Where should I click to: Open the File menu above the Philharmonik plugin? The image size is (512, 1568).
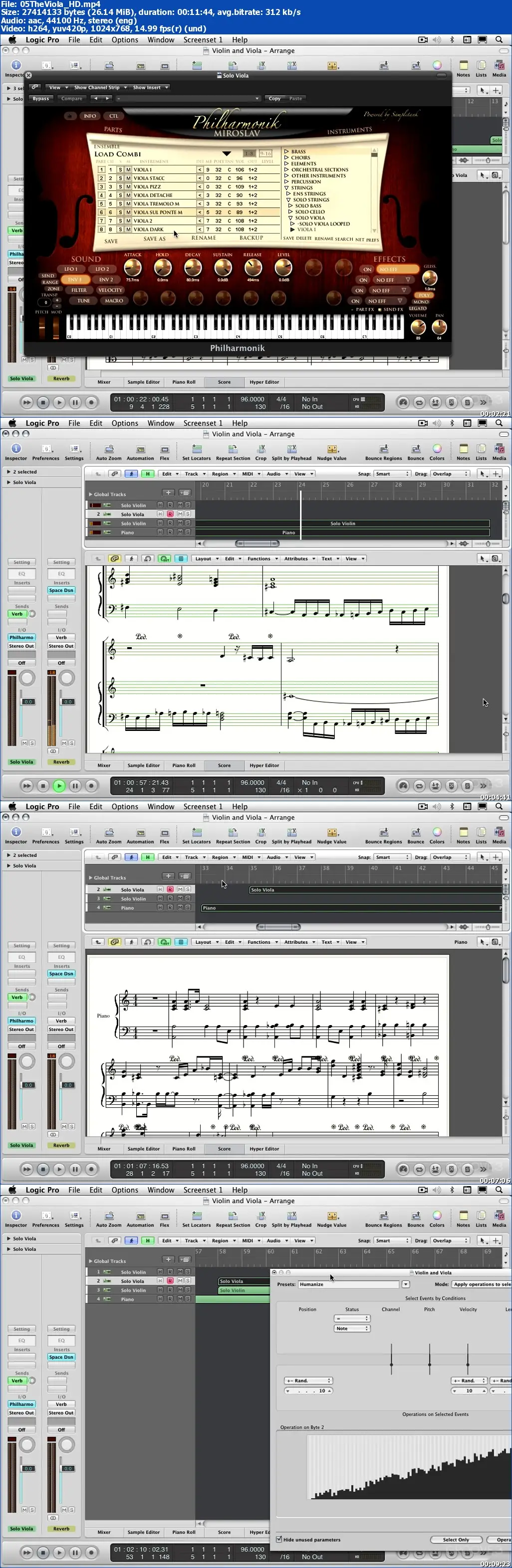(x=74, y=39)
